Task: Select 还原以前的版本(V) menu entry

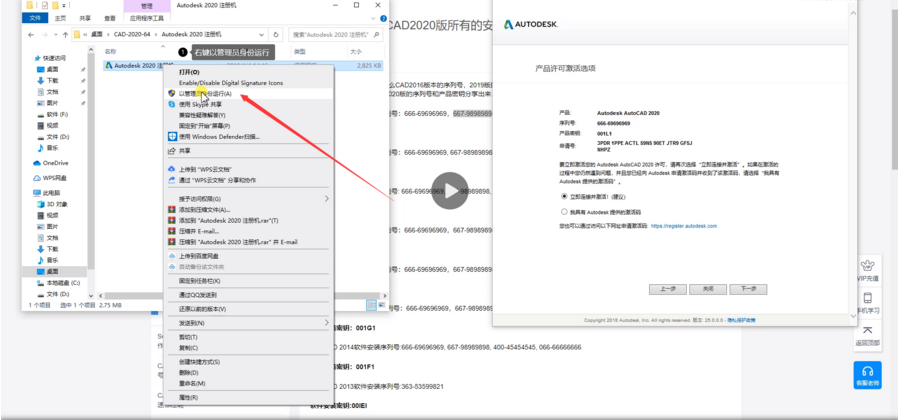Action: [202, 309]
